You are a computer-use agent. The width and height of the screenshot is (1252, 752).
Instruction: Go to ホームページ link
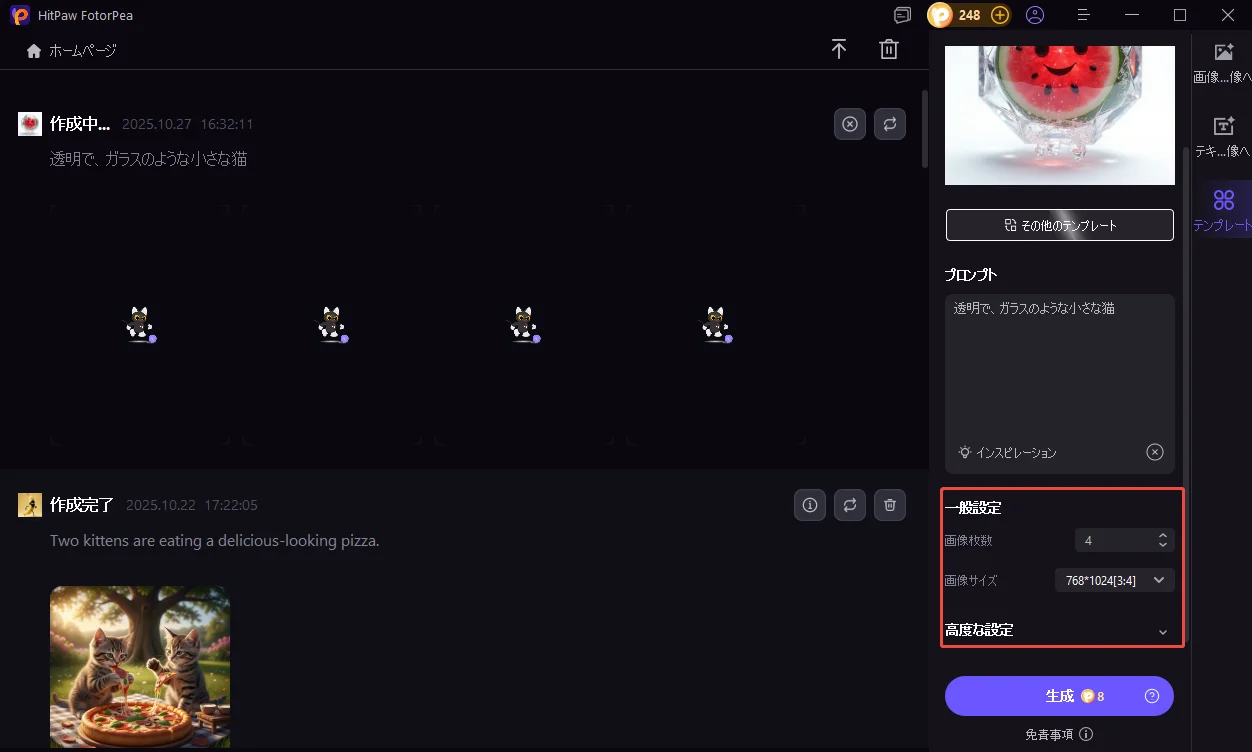pos(72,50)
